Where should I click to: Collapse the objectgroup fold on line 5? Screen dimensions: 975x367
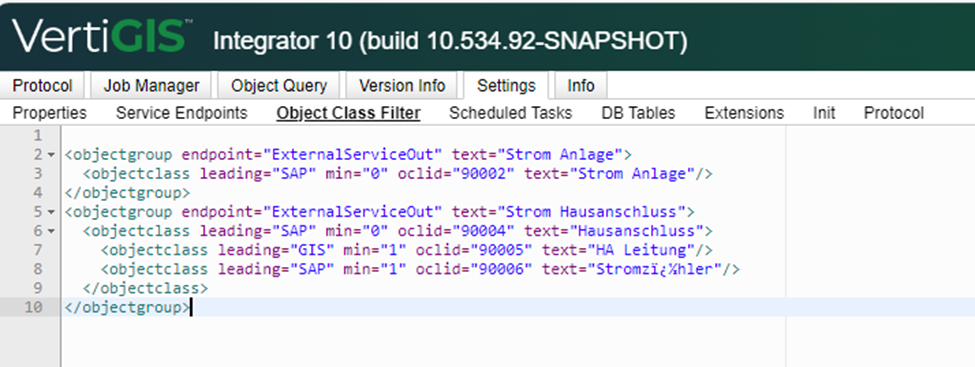51,213
